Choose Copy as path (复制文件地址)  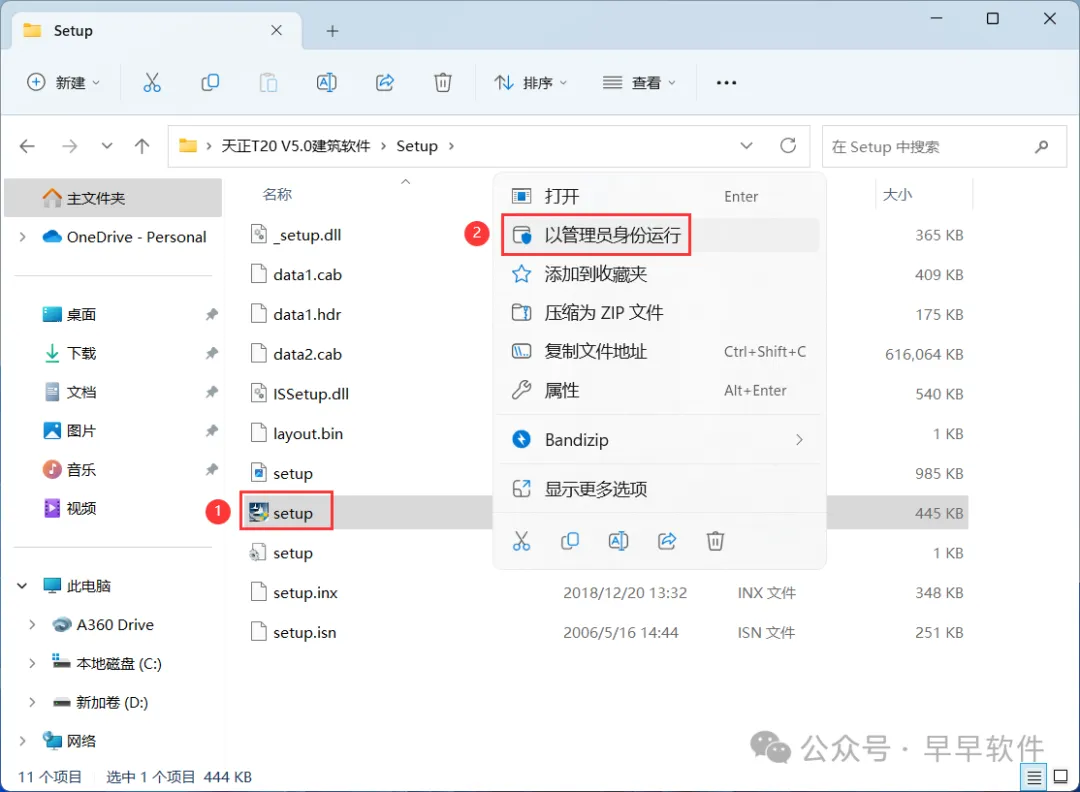[659, 351]
